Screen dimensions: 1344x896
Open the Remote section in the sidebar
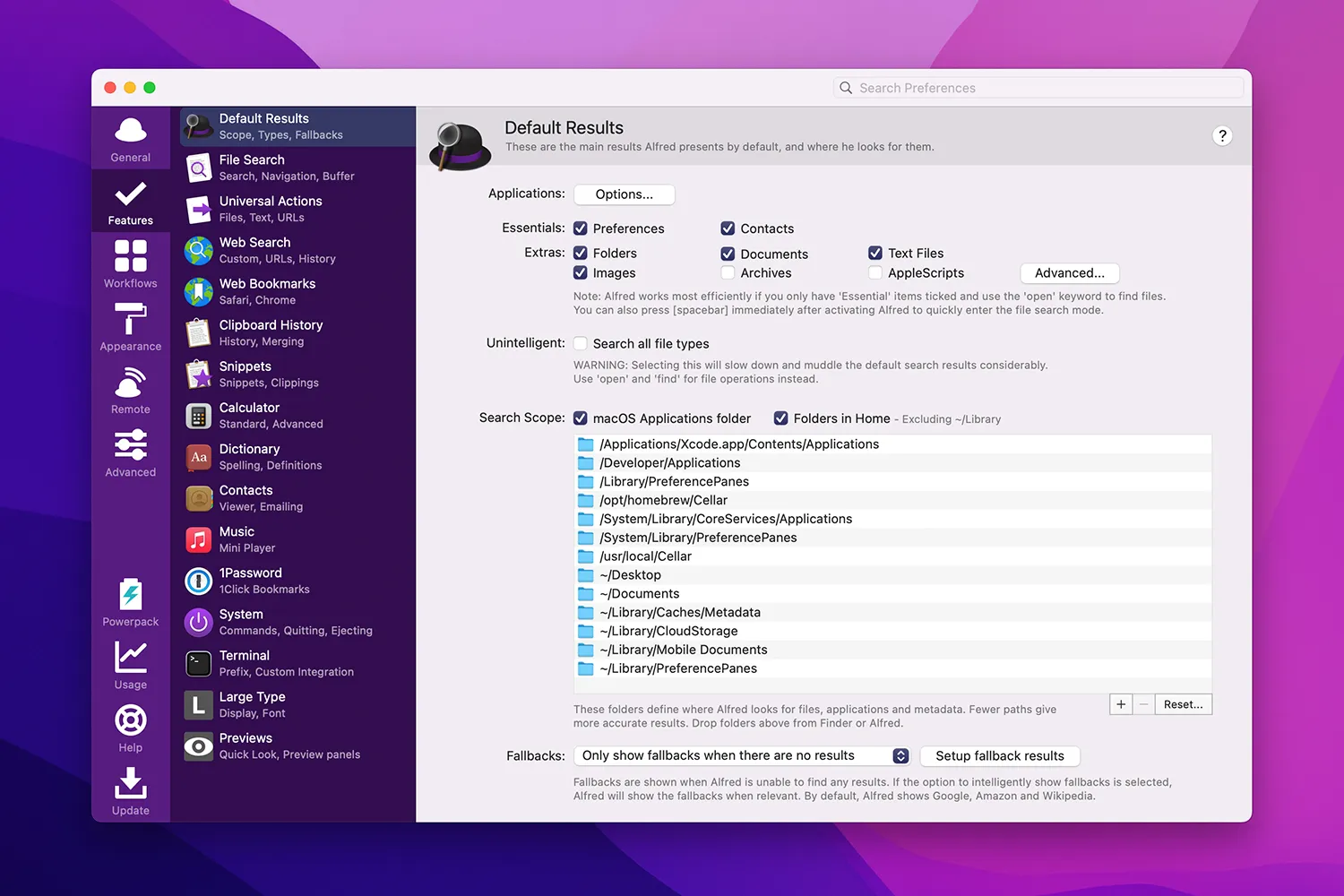point(130,389)
